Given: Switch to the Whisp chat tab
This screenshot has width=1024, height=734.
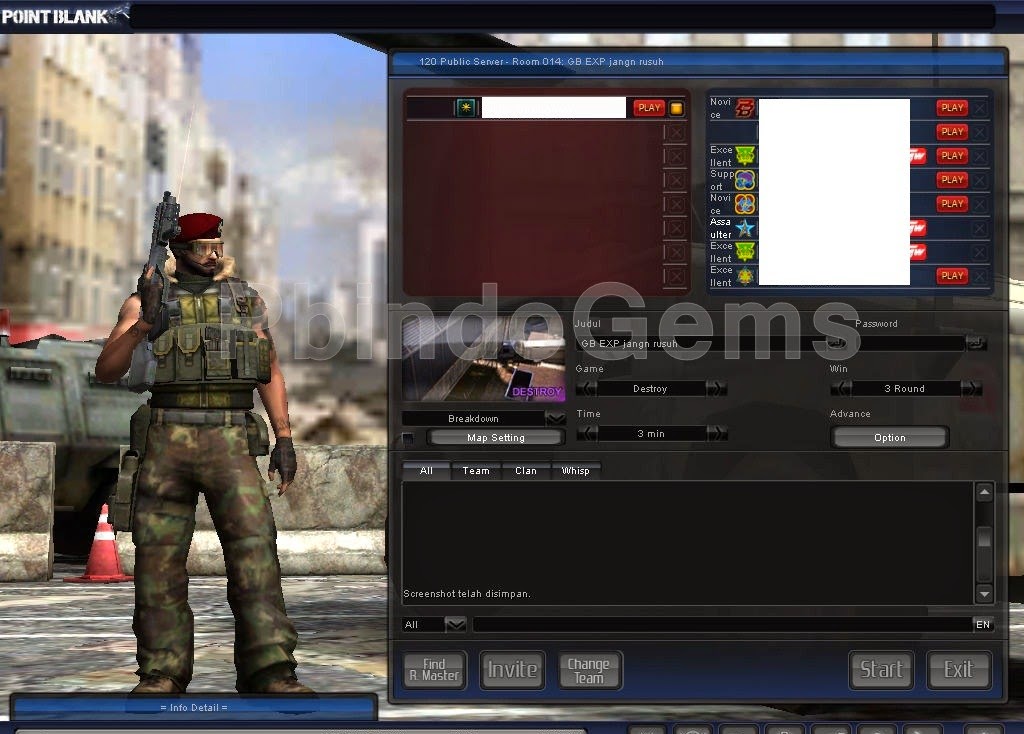Looking at the screenshot, I should pyautogui.click(x=575, y=471).
